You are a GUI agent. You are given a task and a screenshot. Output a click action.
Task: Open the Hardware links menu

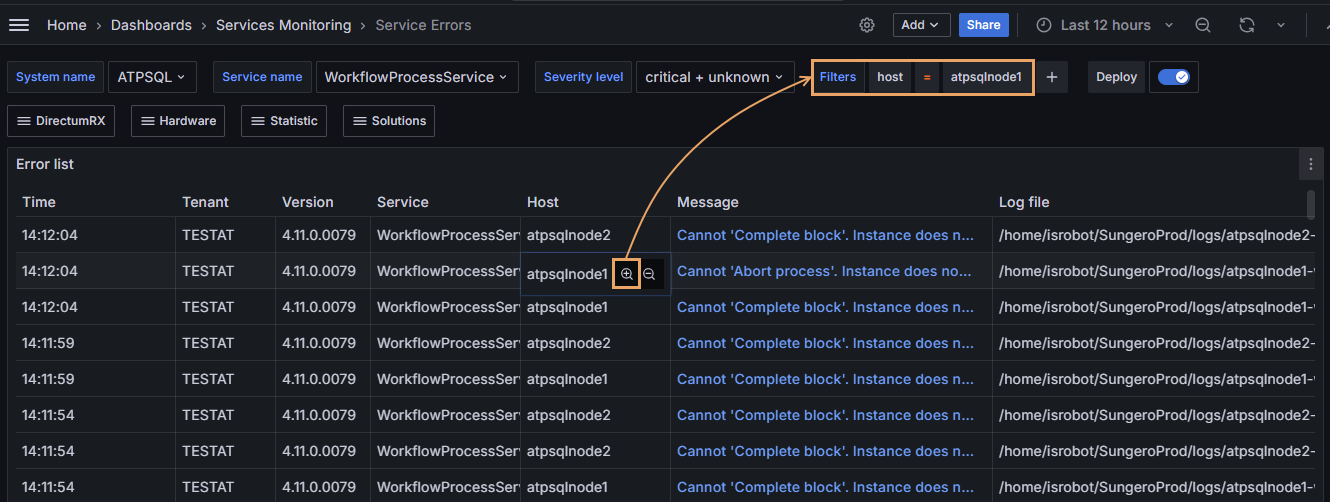pos(178,121)
